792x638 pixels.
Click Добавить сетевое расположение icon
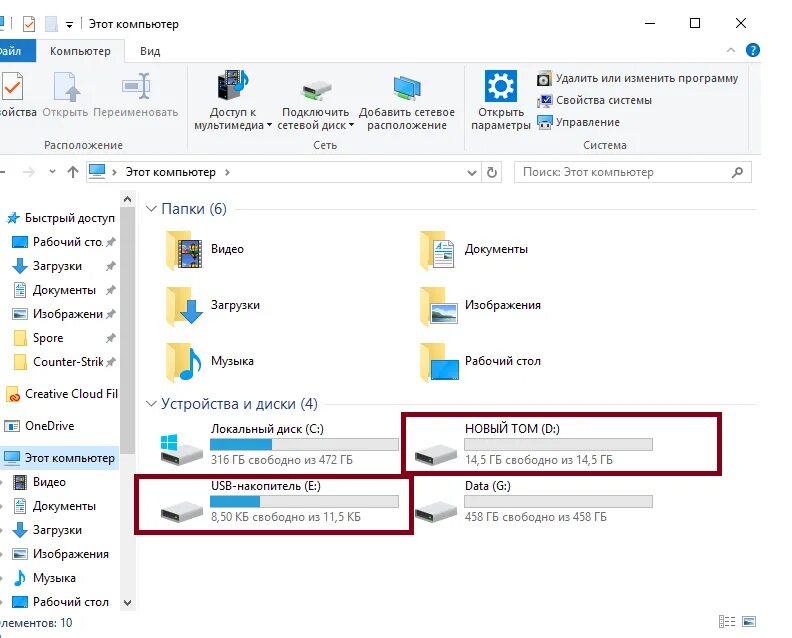point(407,87)
